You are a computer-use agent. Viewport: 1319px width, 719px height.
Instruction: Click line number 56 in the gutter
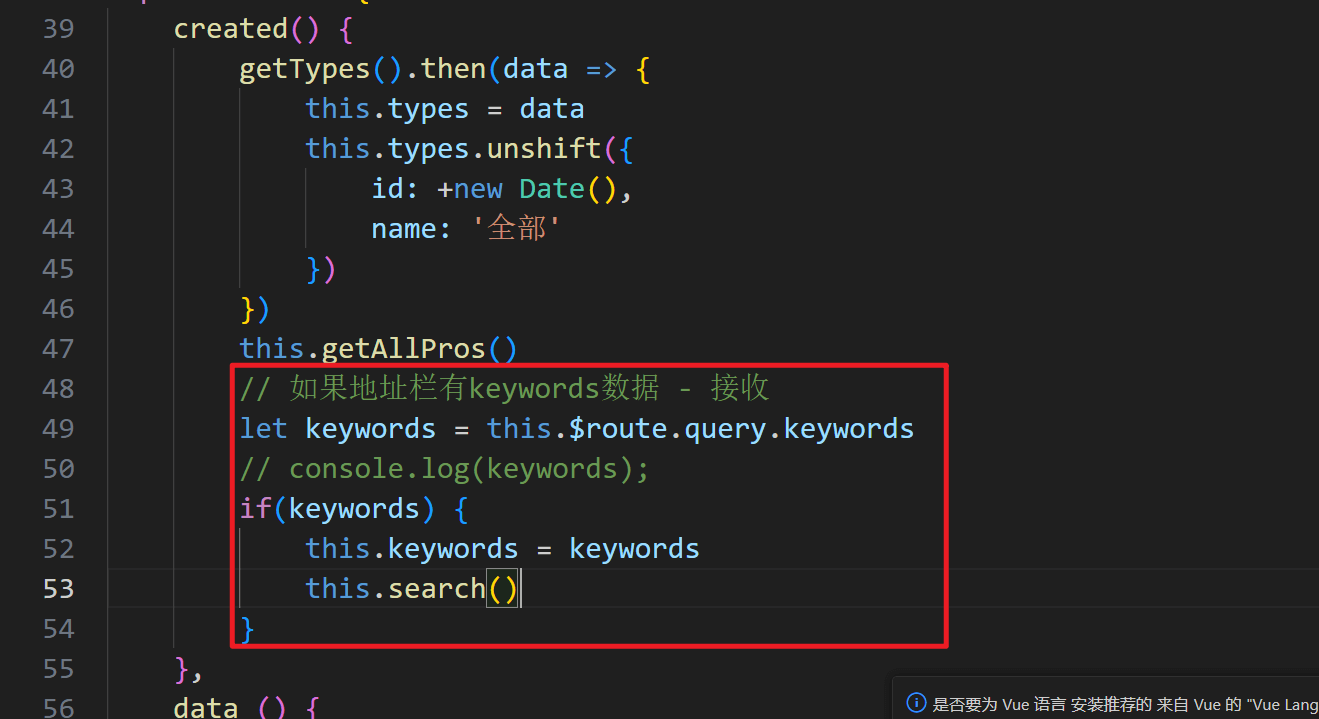point(58,707)
